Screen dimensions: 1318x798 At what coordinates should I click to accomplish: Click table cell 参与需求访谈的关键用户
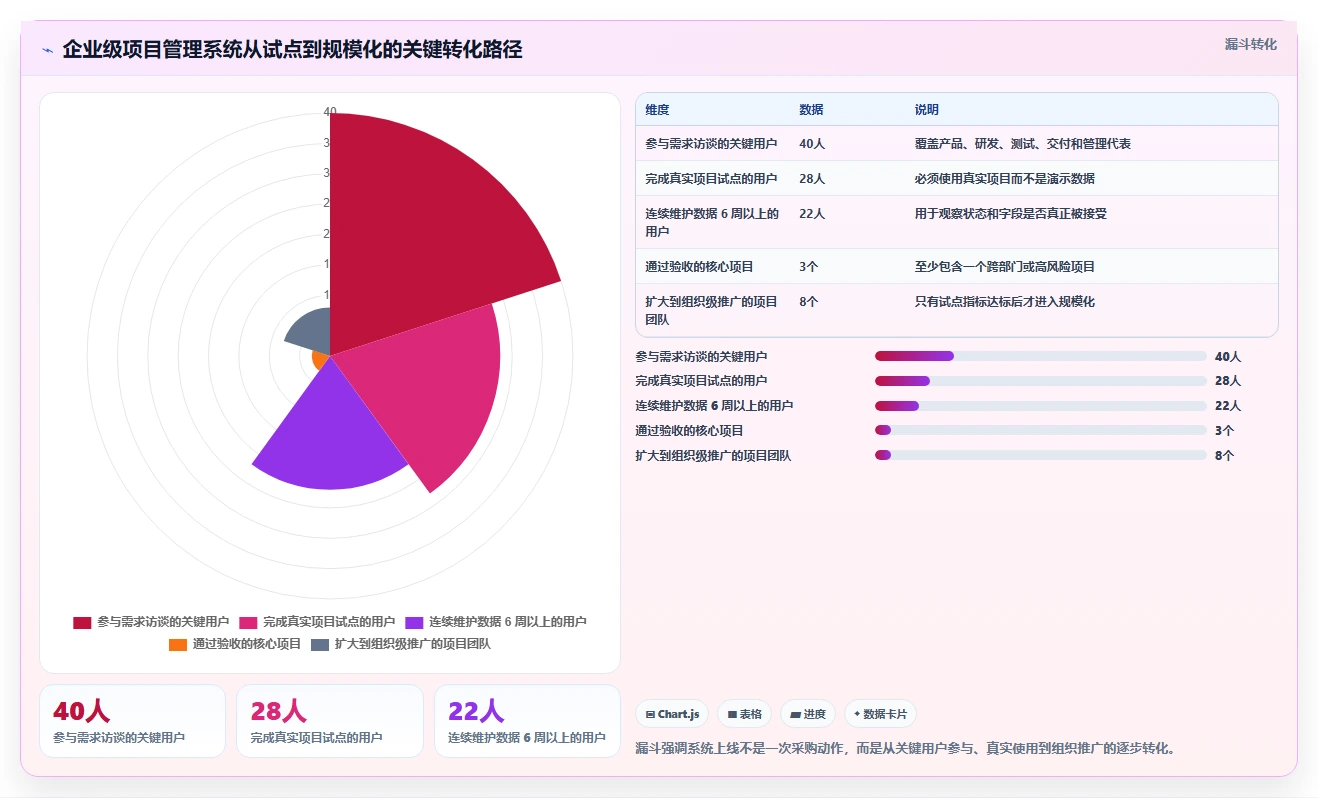pos(712,144)
